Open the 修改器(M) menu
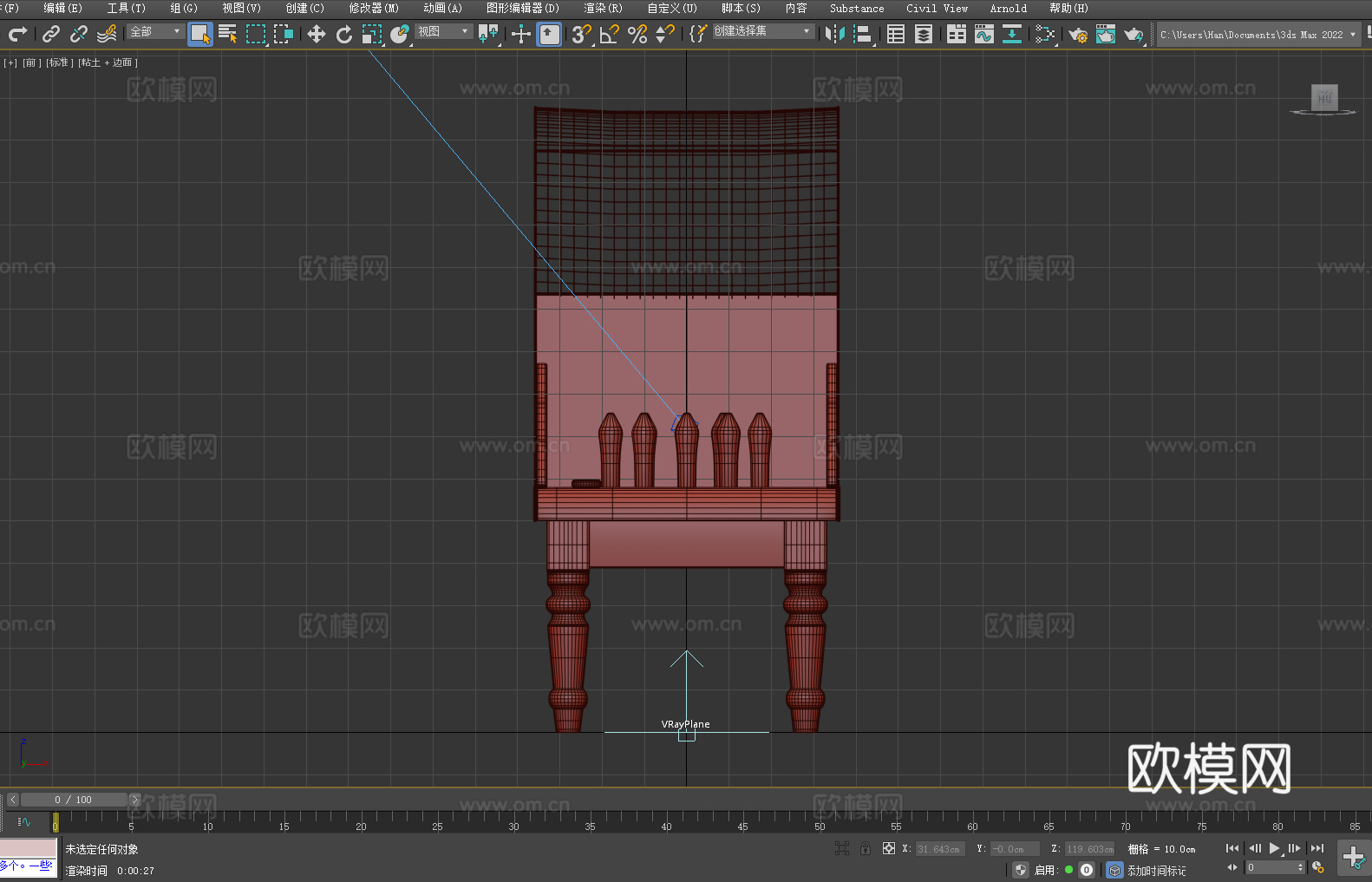 (x=374, y=8)
